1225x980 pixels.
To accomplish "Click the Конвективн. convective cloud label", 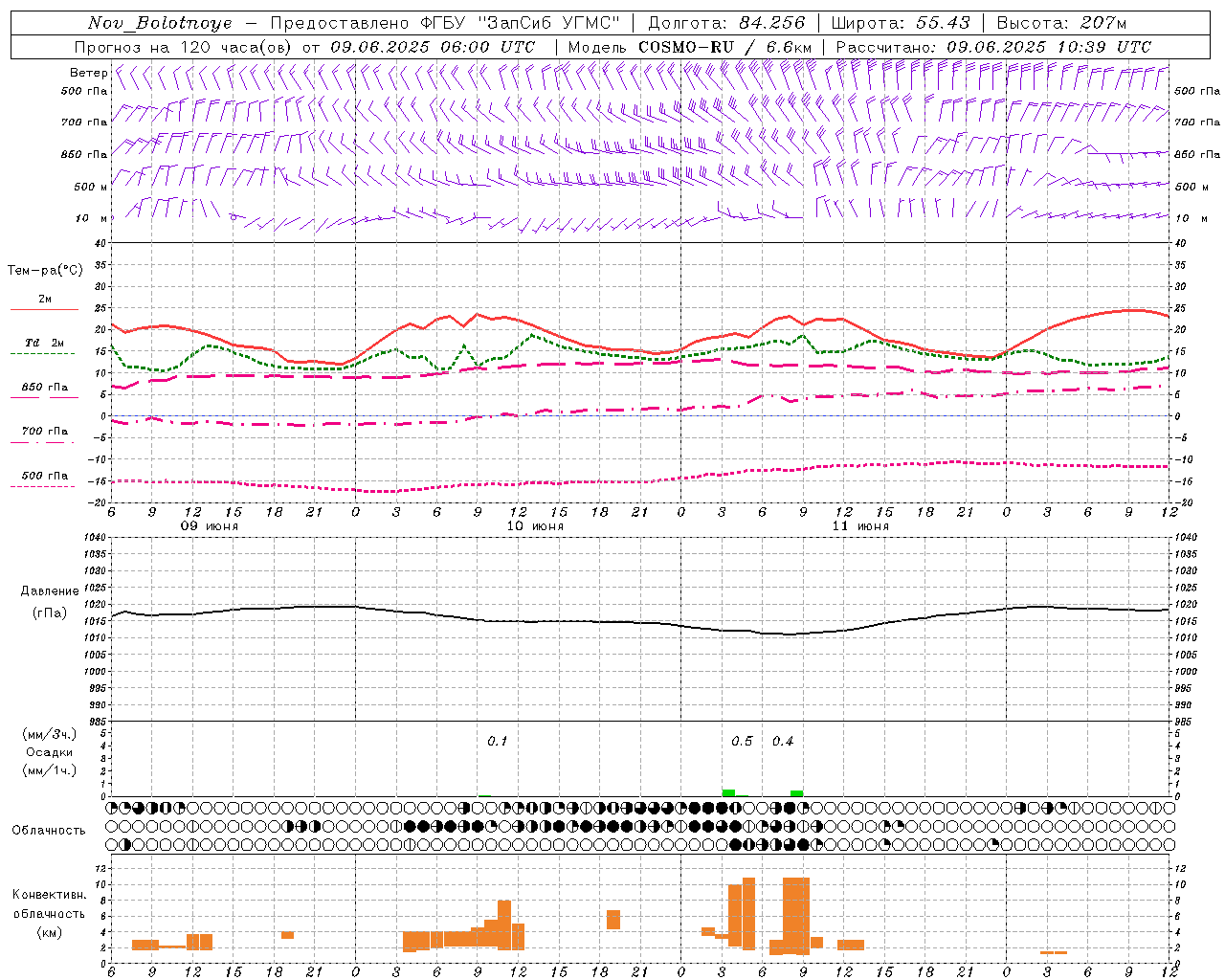I will pyautogui.click(x=49, y=895).
